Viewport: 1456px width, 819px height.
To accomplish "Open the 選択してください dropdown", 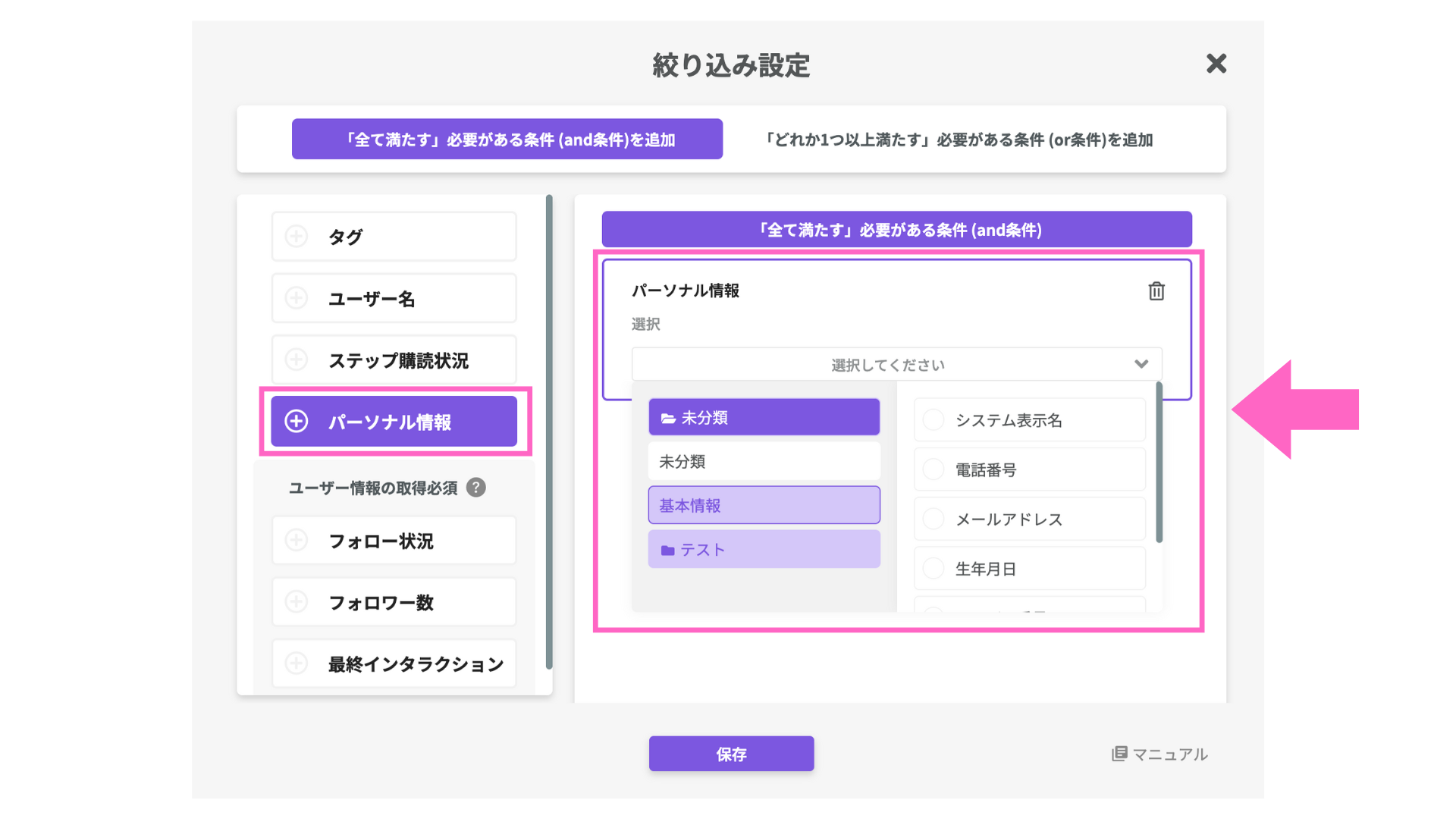I will point(896,365).
